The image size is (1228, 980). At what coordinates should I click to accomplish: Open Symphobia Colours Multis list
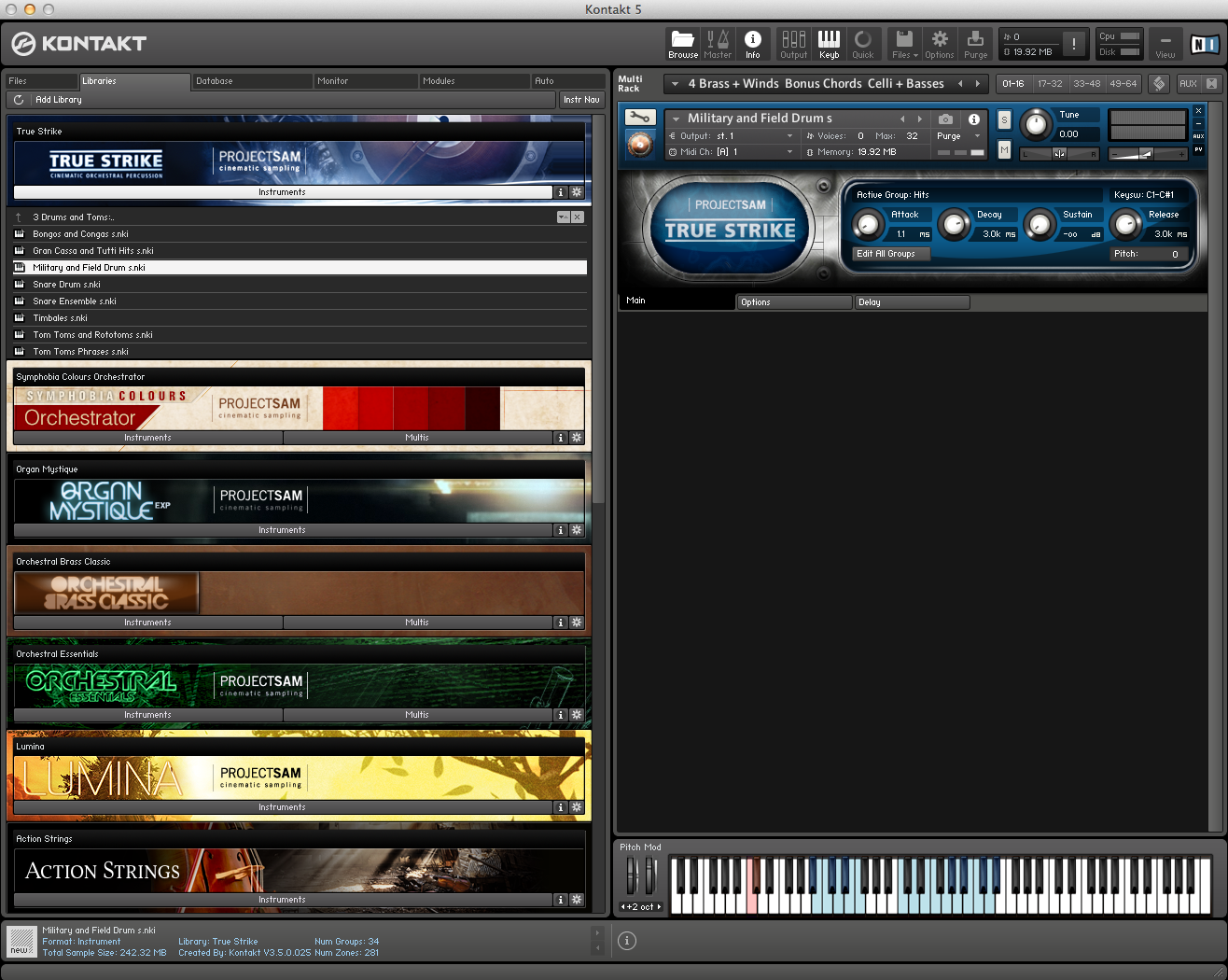click(x=417, y=438)
